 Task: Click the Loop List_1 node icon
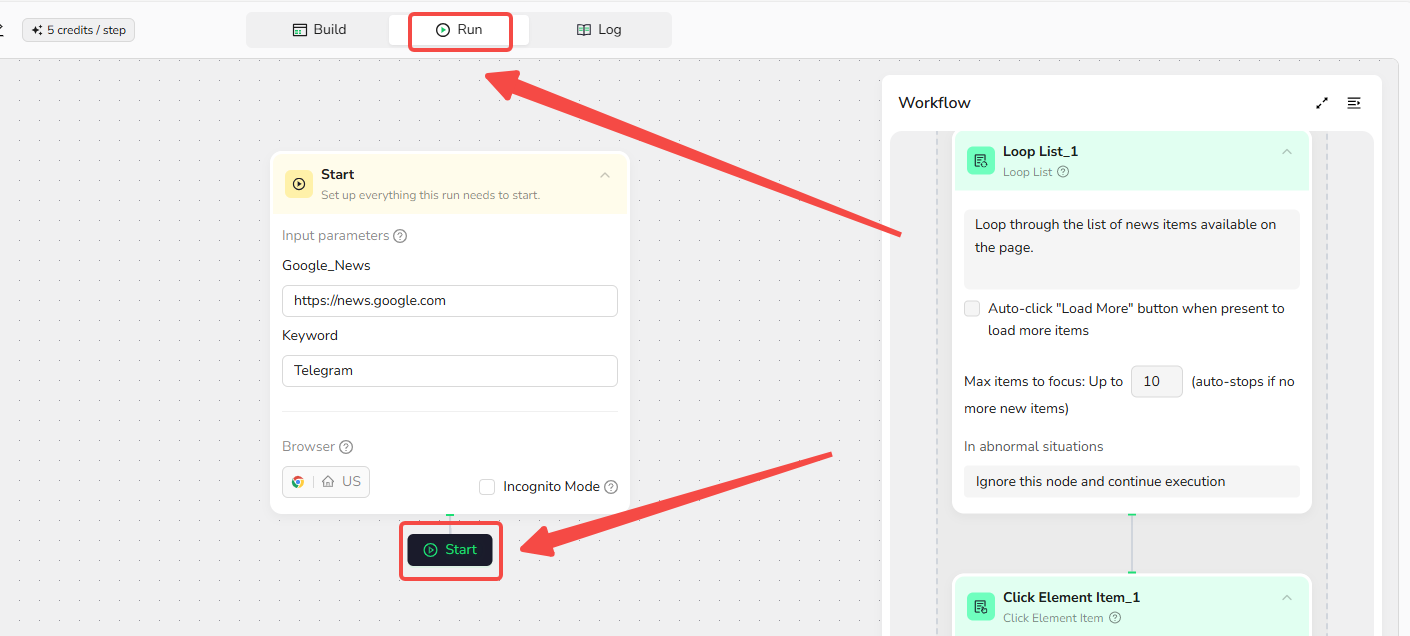[980, 160]
